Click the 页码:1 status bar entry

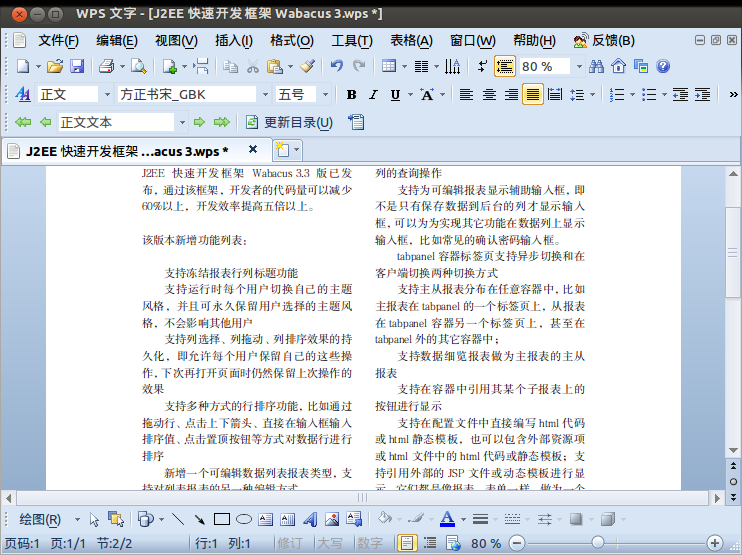click(x=22, y=543)
